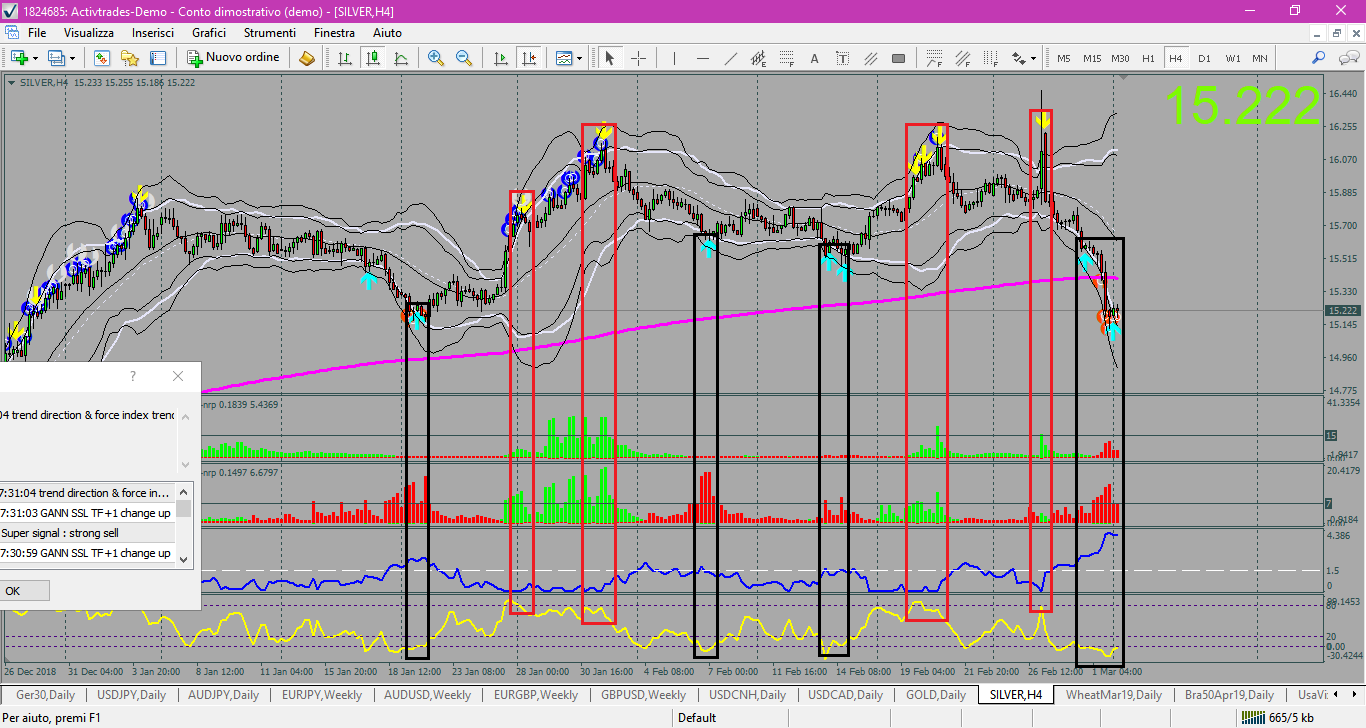Switch to the EURGBP,Weekly chart tab

[536, 695]
